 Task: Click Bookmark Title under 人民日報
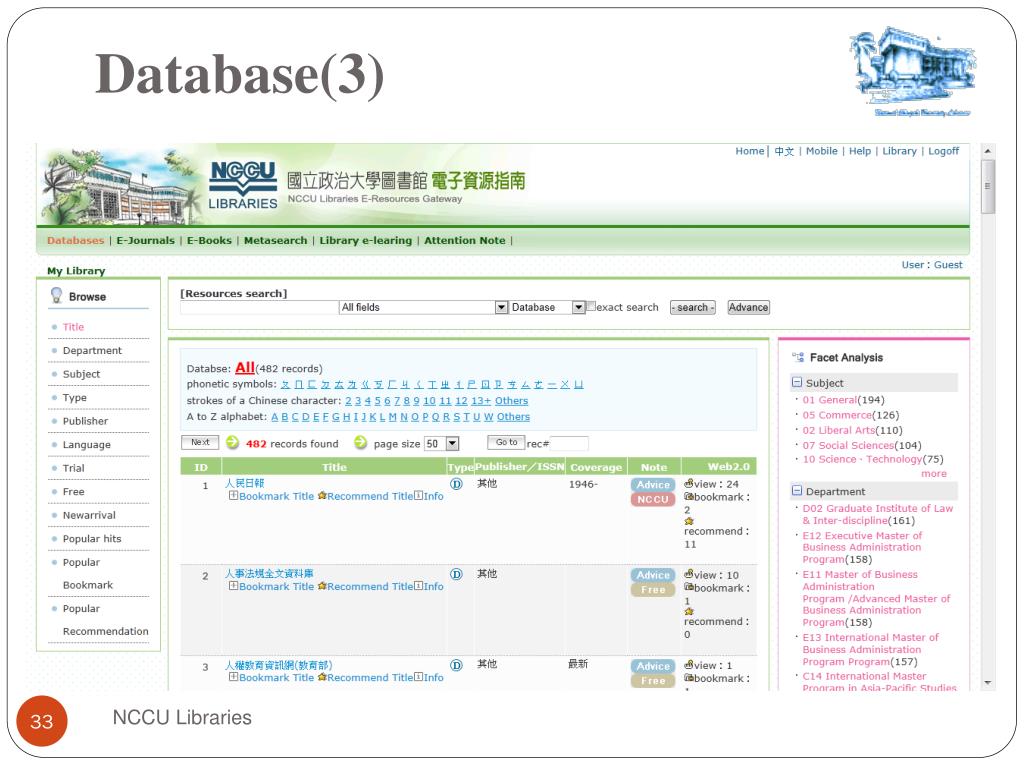pos(276,496)
